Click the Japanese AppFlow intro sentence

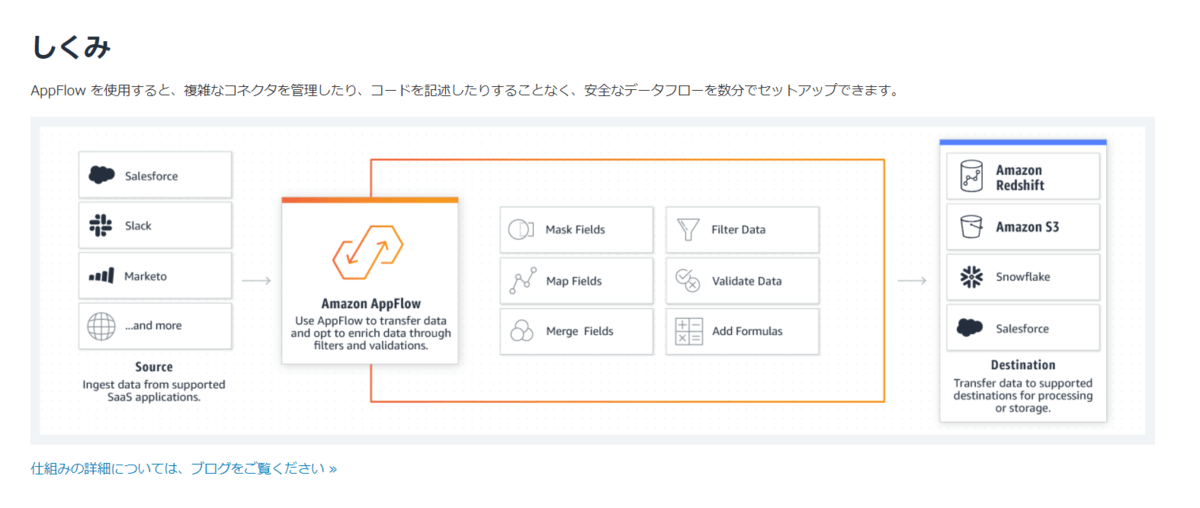click(x=465, y=90)
